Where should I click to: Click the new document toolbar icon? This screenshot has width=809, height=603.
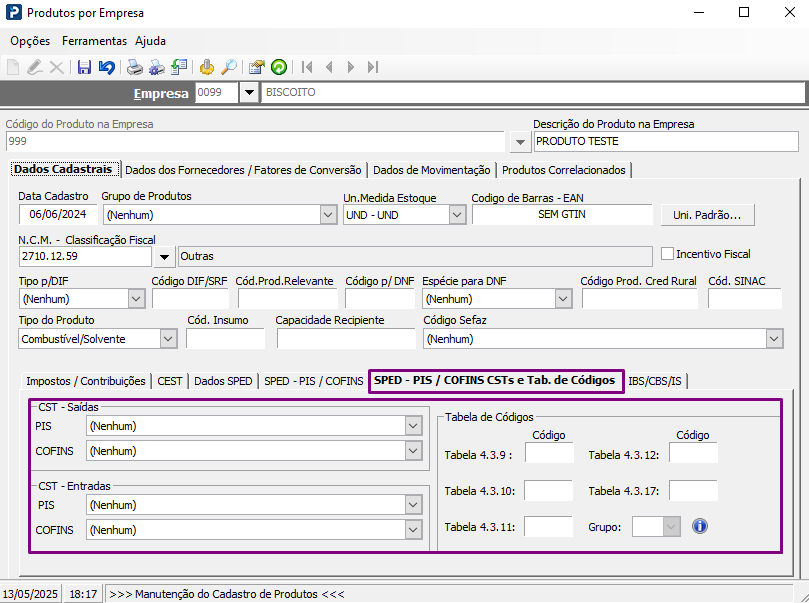[x=13, y=67]
